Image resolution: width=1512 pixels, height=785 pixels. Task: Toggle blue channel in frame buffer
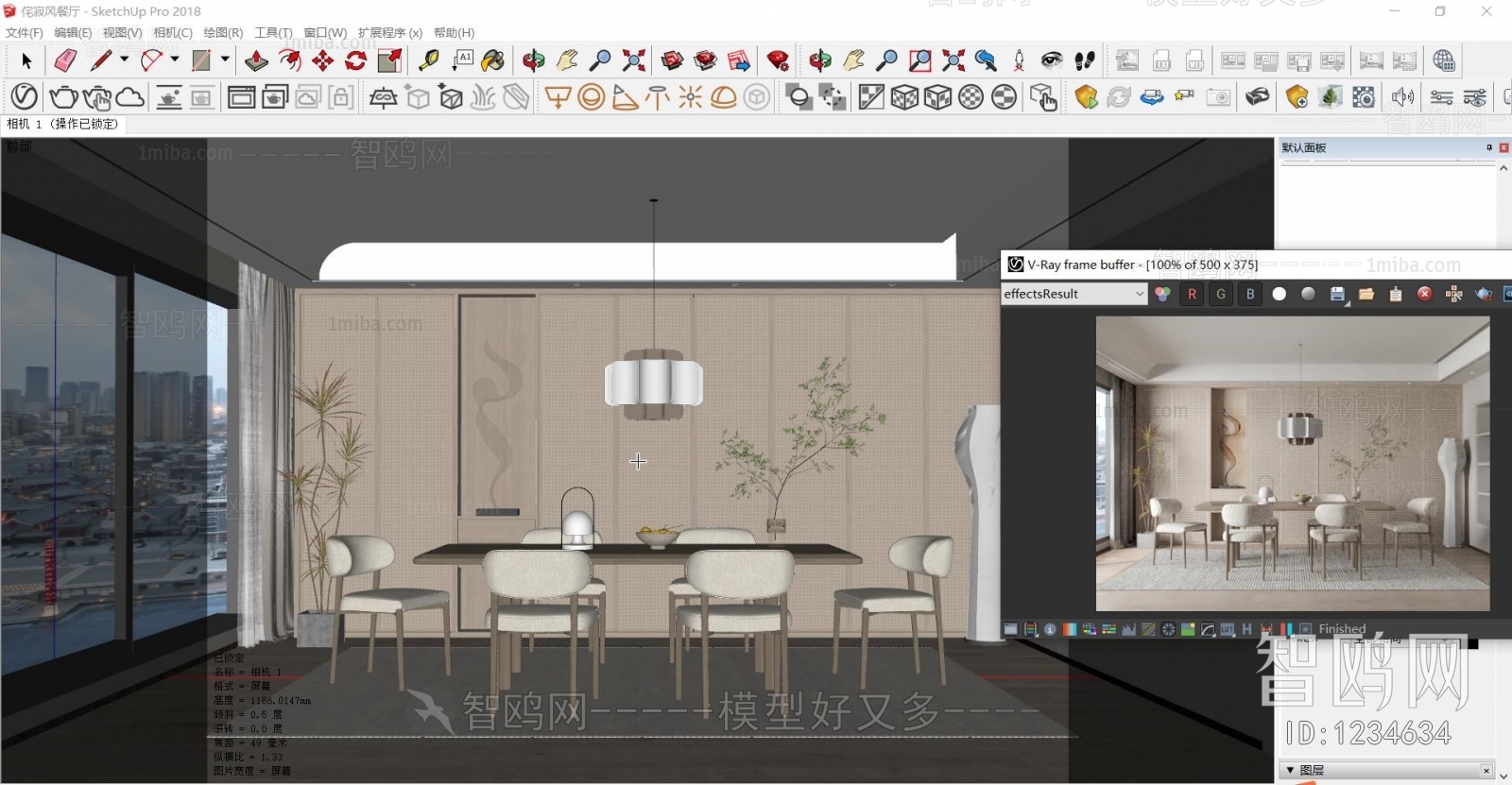point(1250,295)
